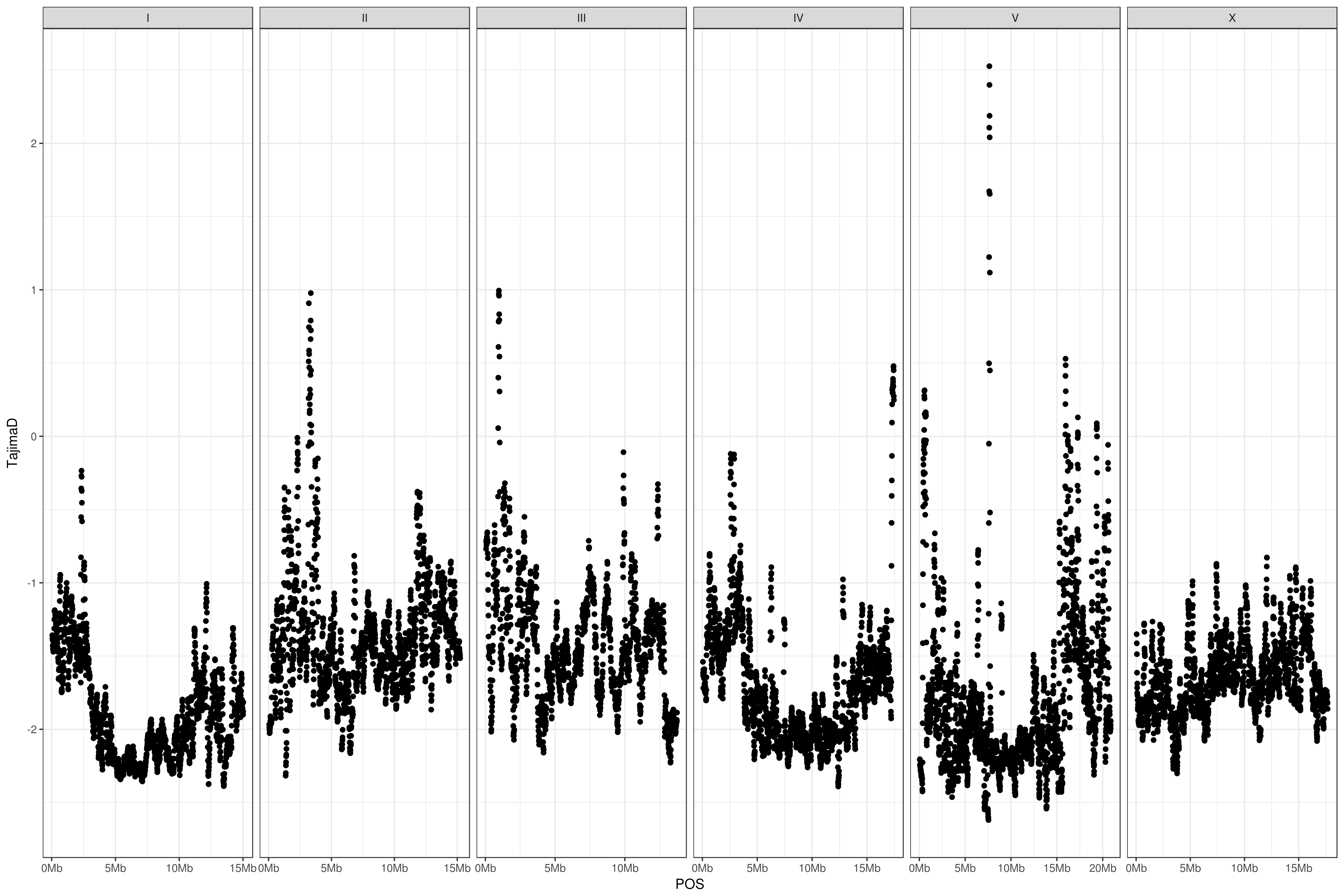Click the chromosome IV facet header

click(x=798, y=18)
